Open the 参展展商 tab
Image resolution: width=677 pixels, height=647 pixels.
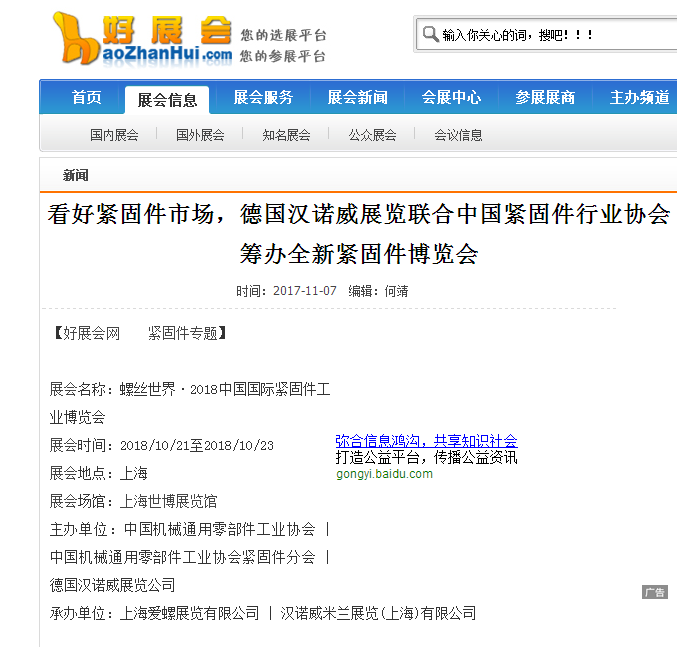point(545,97)
